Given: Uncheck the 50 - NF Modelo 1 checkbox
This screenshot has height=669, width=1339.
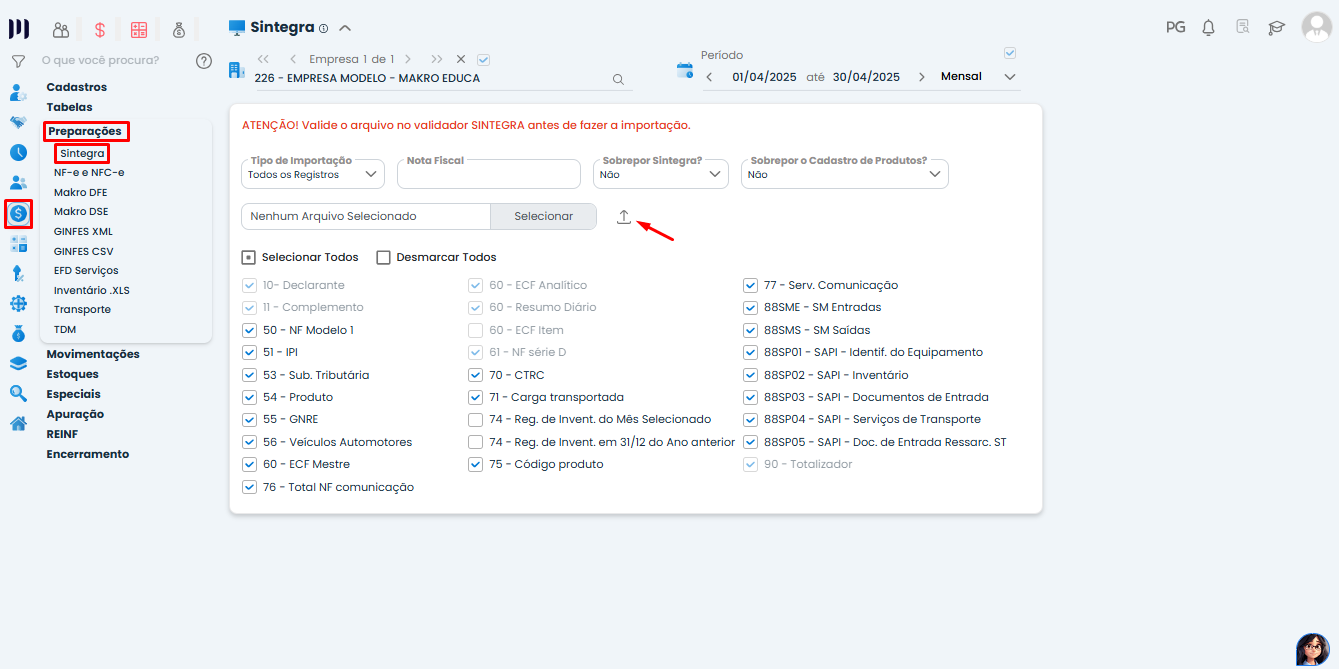Looking at the screenshot, I should [x=250, y=330].
